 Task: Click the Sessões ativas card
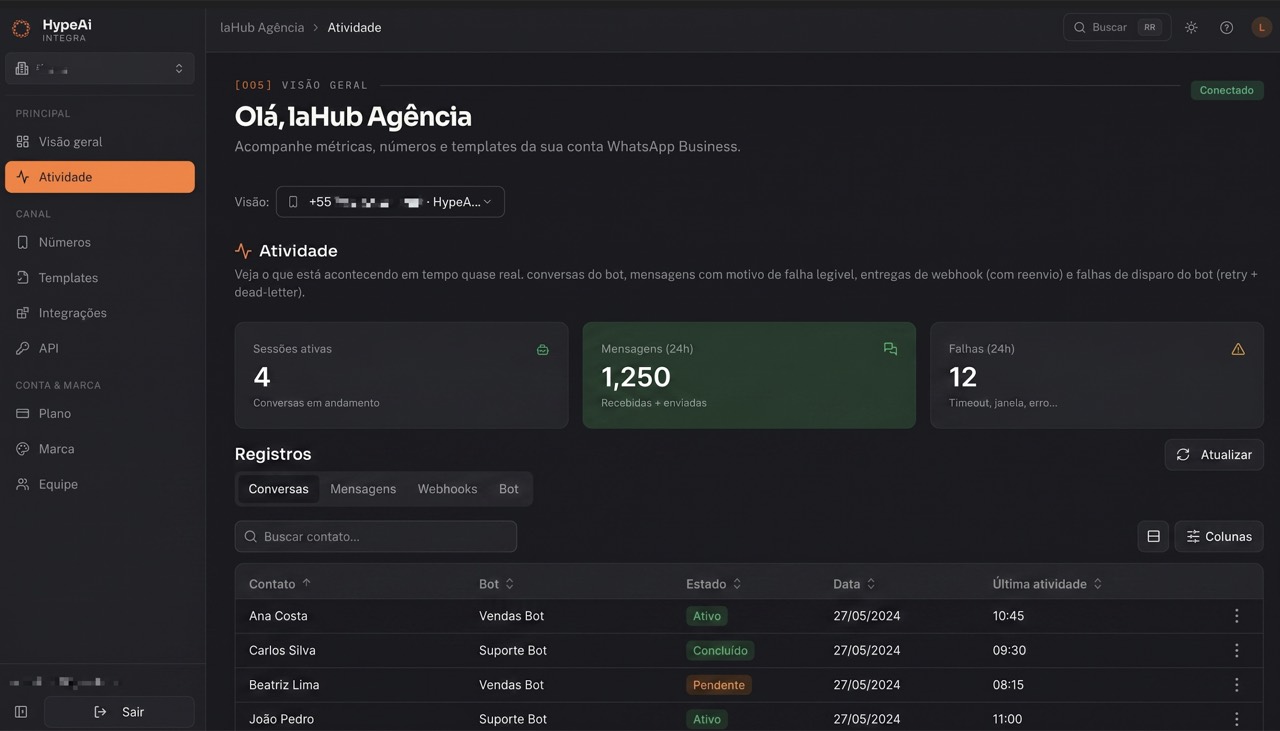click(x=401, y=375)
